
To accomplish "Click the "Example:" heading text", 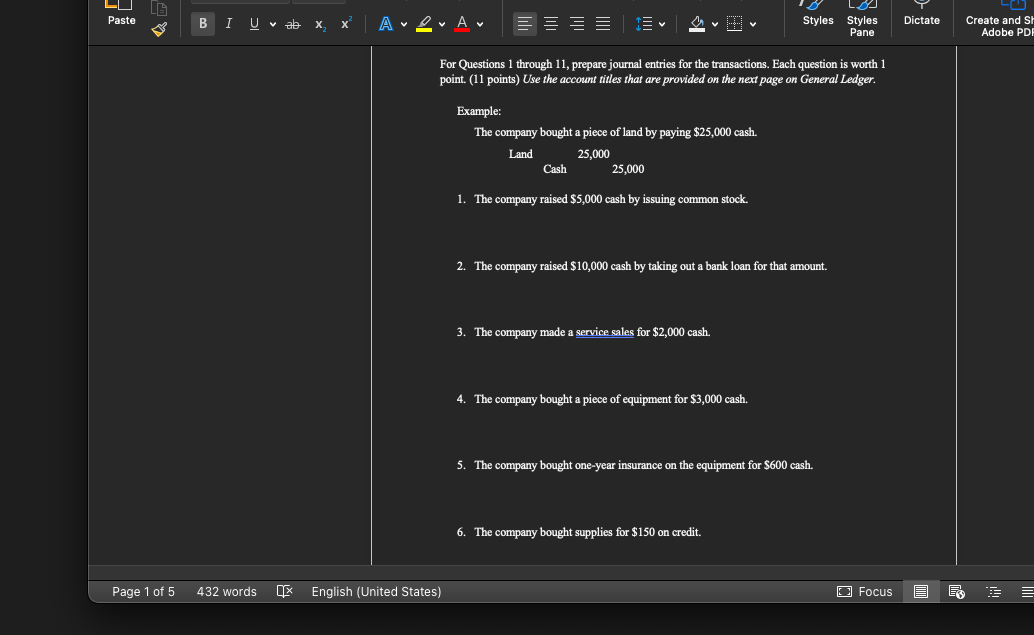I will point(479,111).
